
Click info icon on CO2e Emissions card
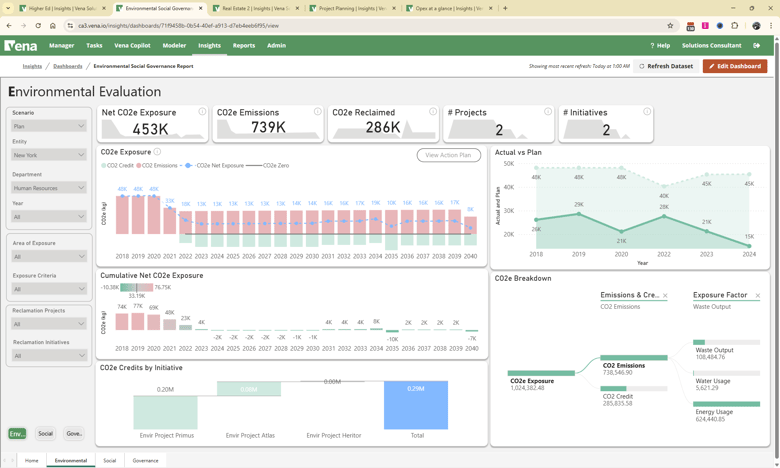(318, 112)
